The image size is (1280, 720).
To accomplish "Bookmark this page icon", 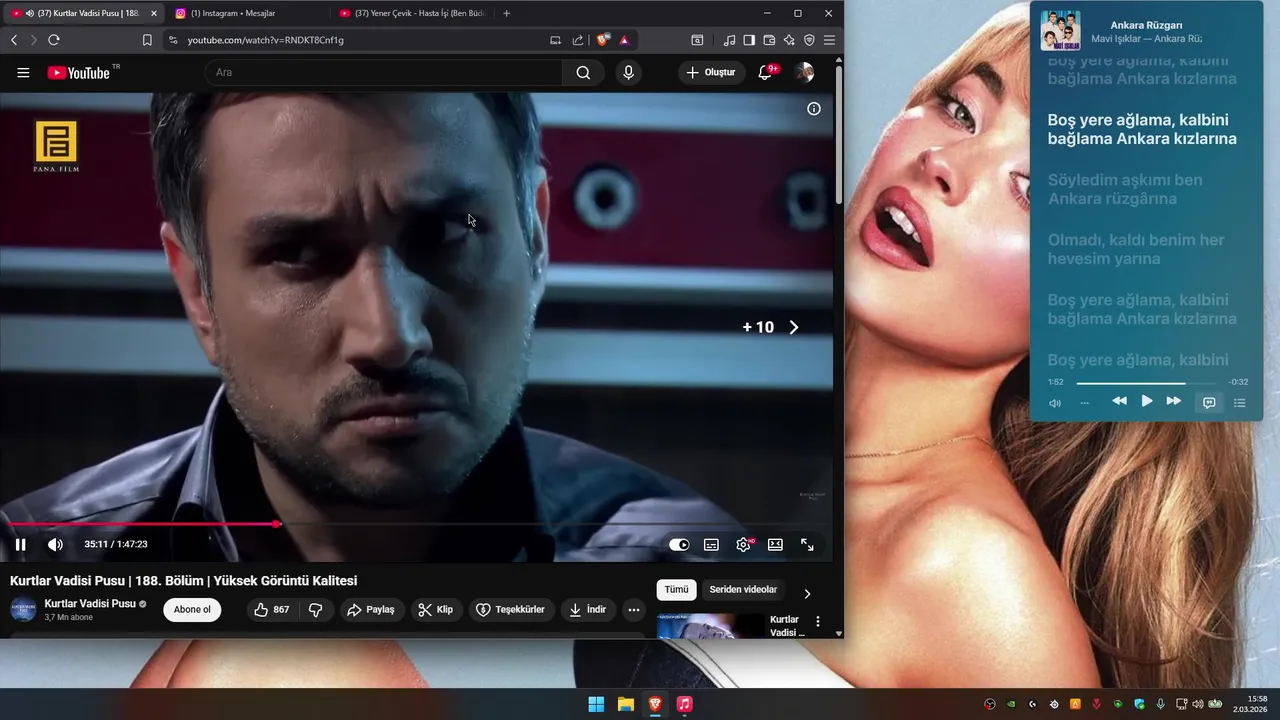I will click(x=147, y=40).
